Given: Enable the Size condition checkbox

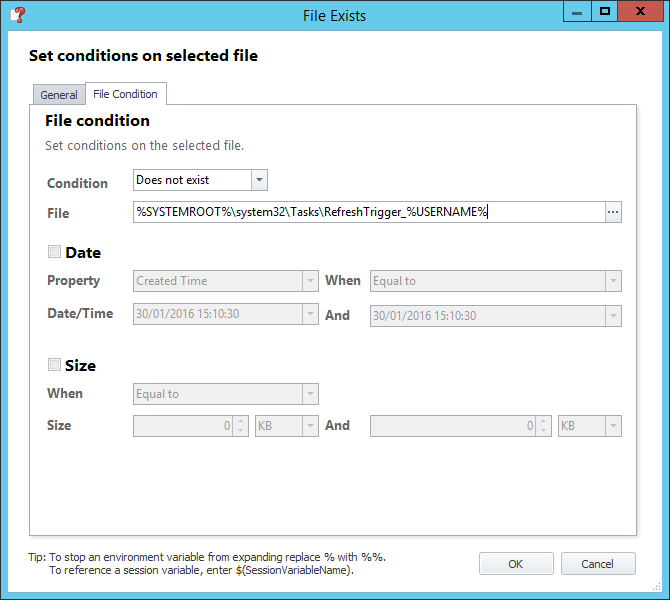Looking at the screenshot, I should click(54, 365).
